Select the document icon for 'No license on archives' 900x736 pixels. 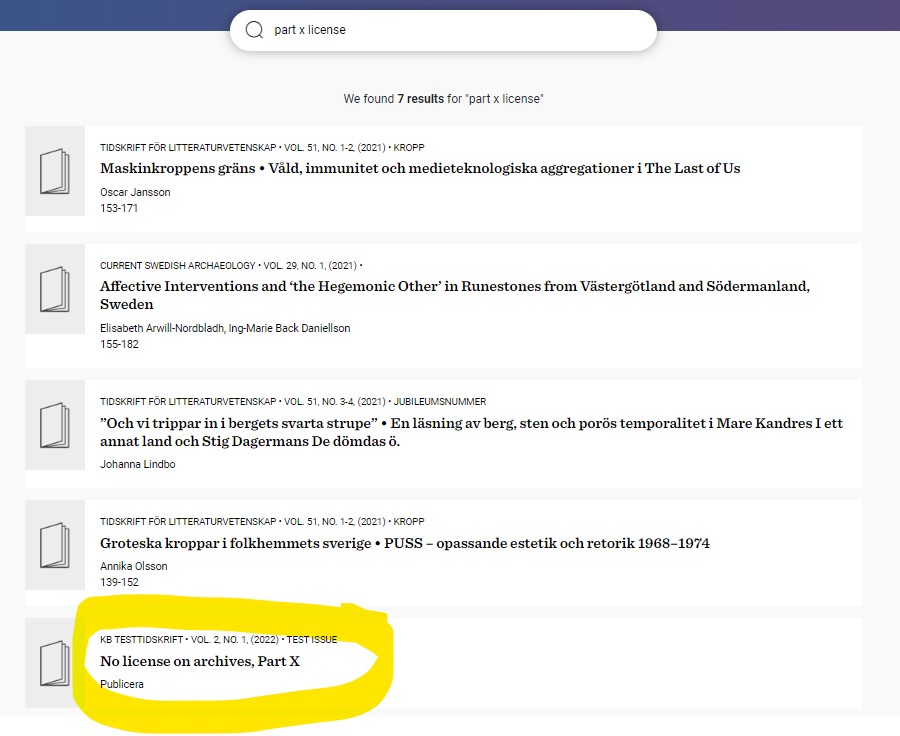click(x=55, y=663)
